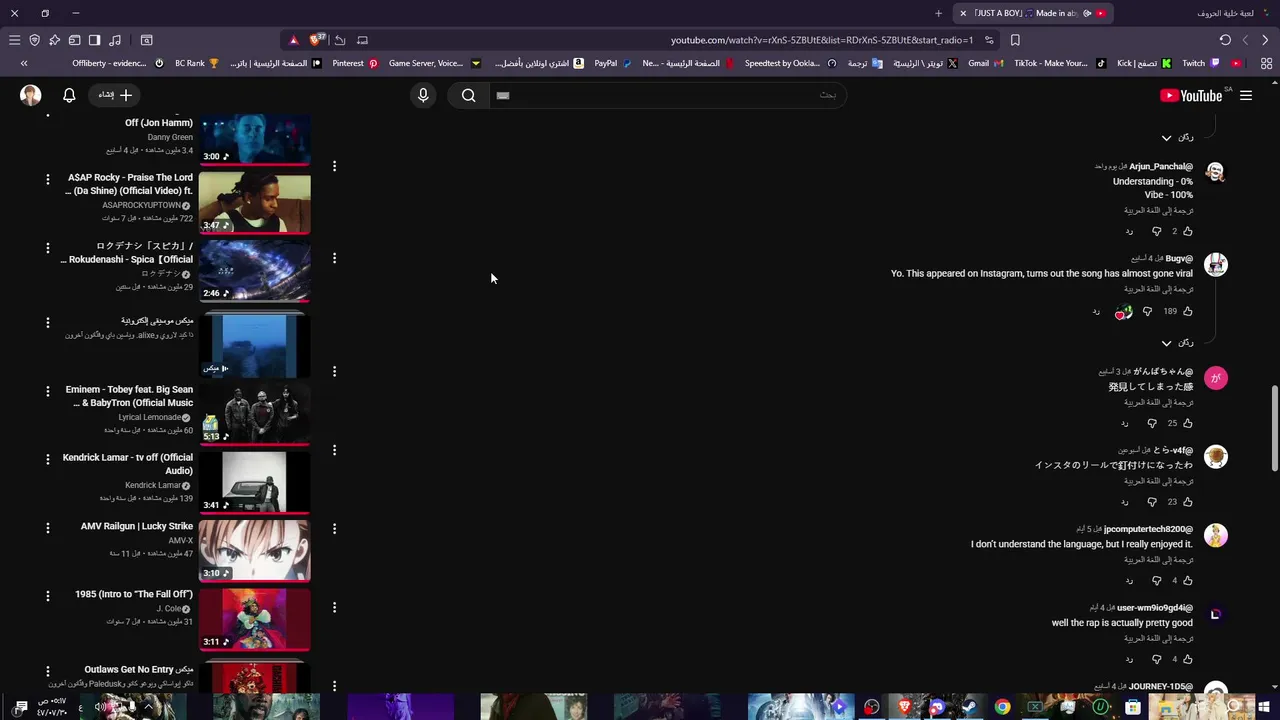Click the YouTube create plus button
The image size is (1280, 720).
pyautogui.click(x=116, y=95)
